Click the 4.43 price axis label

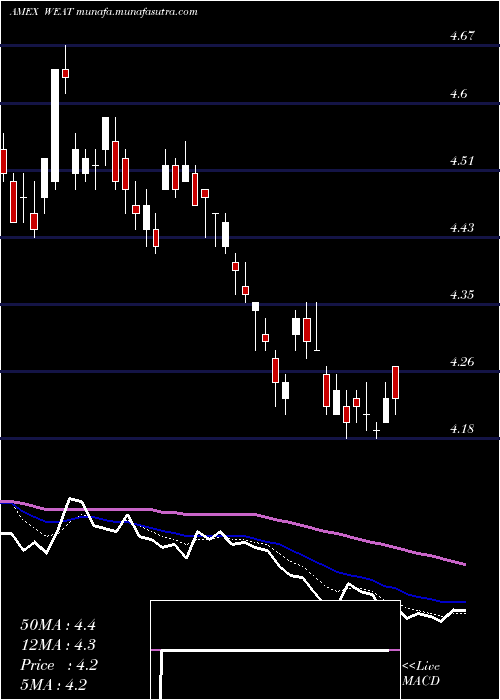462,227
